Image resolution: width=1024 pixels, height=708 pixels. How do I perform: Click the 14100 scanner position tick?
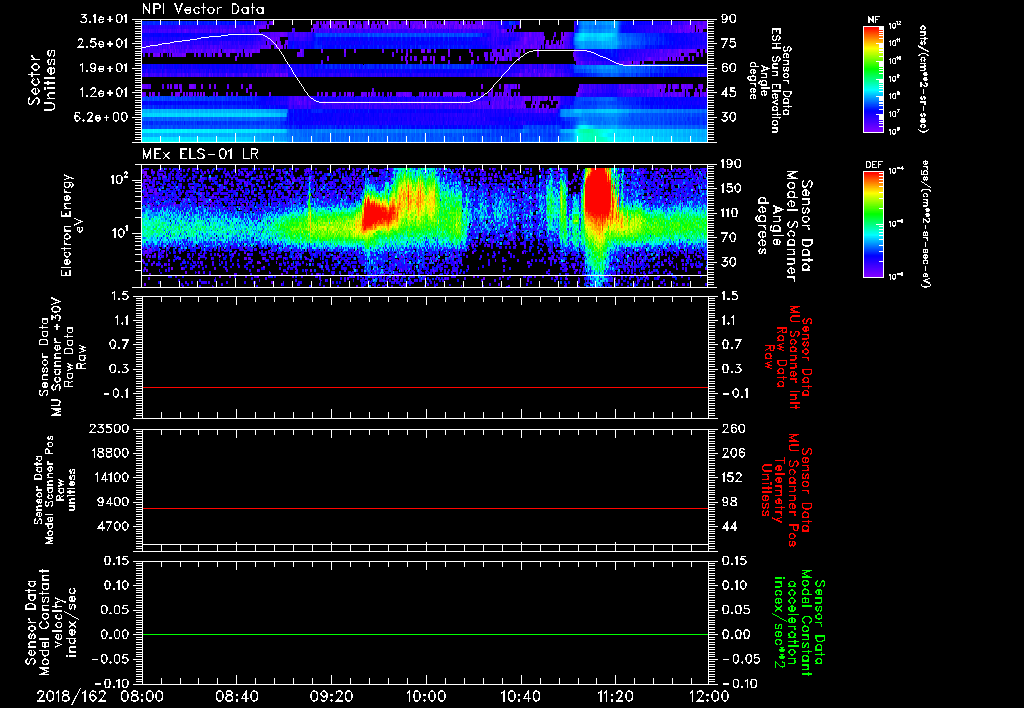click(108, 477)
